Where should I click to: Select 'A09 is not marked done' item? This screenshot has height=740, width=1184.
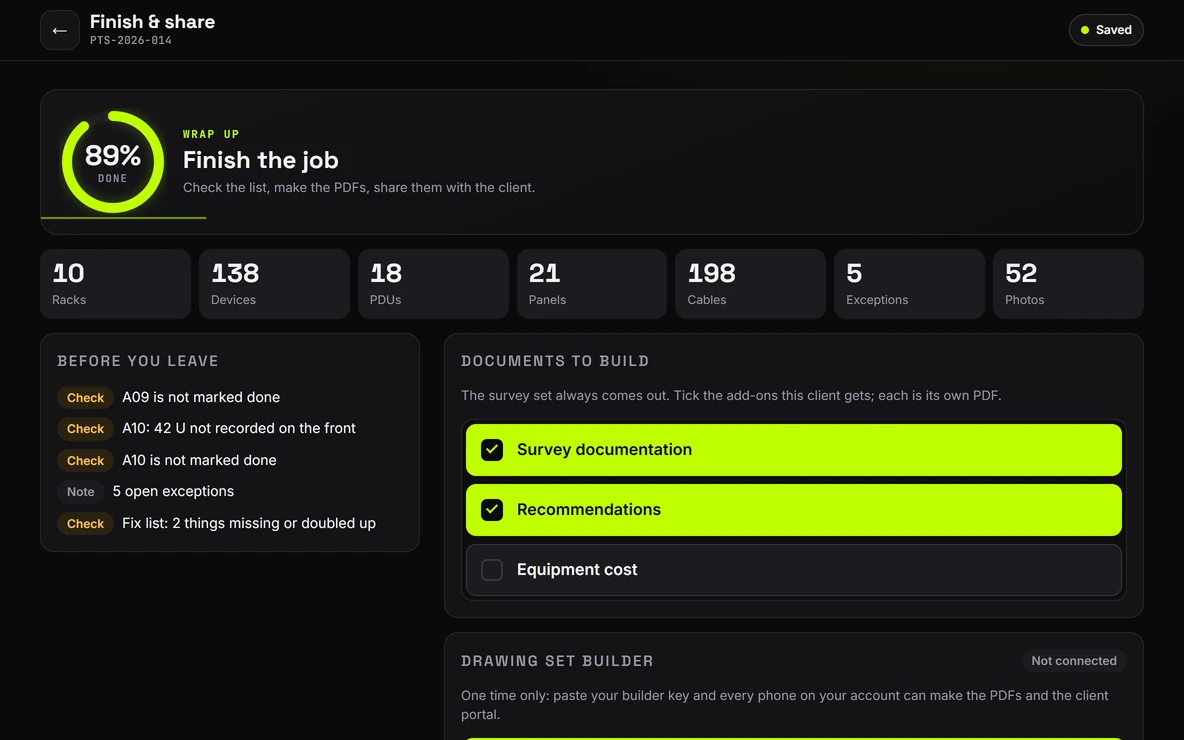201,397
